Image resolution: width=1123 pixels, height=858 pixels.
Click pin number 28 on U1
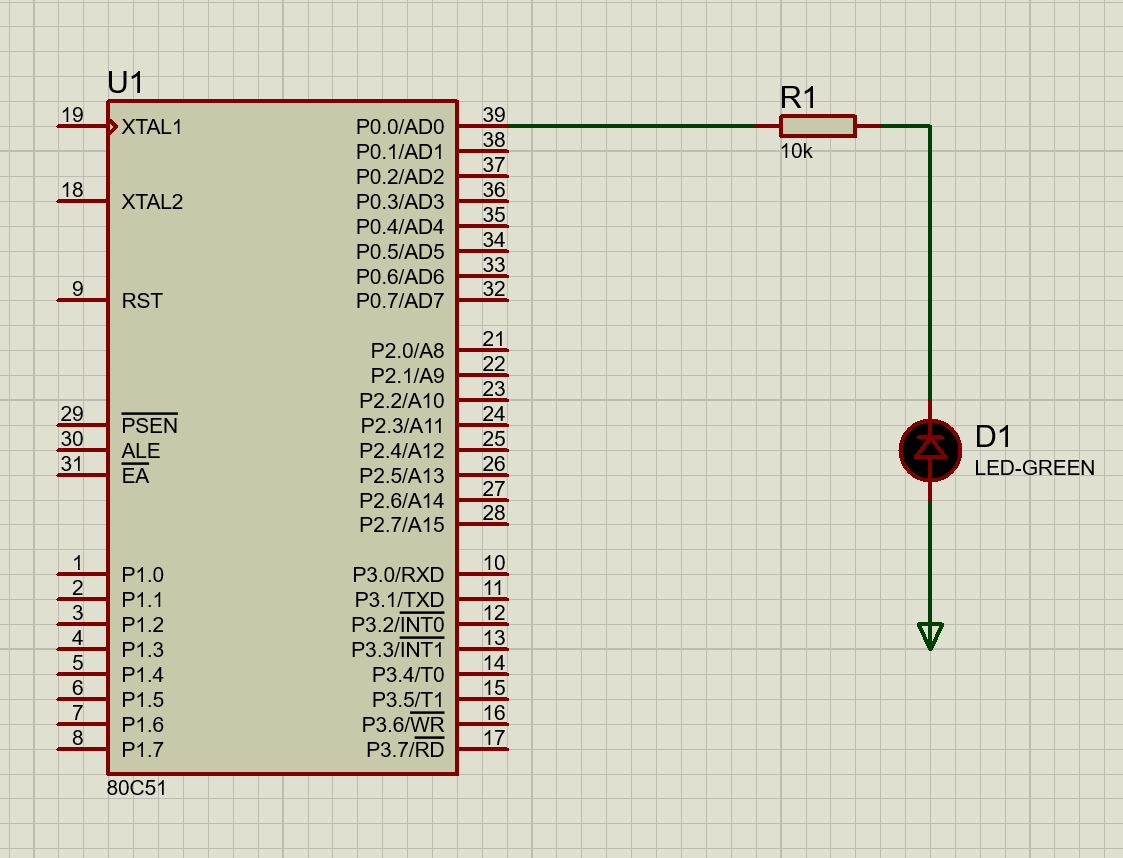tap(493, 513)
